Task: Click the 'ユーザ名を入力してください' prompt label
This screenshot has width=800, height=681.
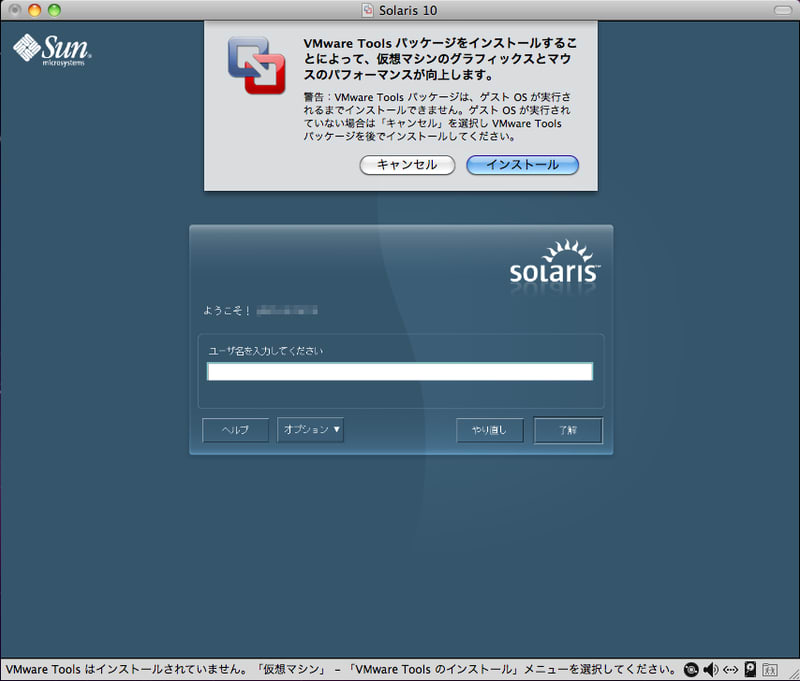Action: [266, 351]
